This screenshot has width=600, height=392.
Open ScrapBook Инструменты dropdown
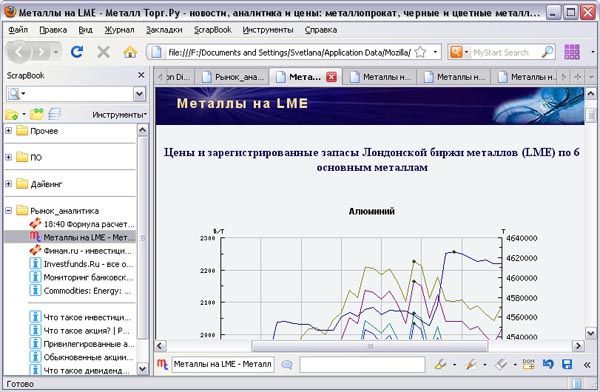(119, 114)
